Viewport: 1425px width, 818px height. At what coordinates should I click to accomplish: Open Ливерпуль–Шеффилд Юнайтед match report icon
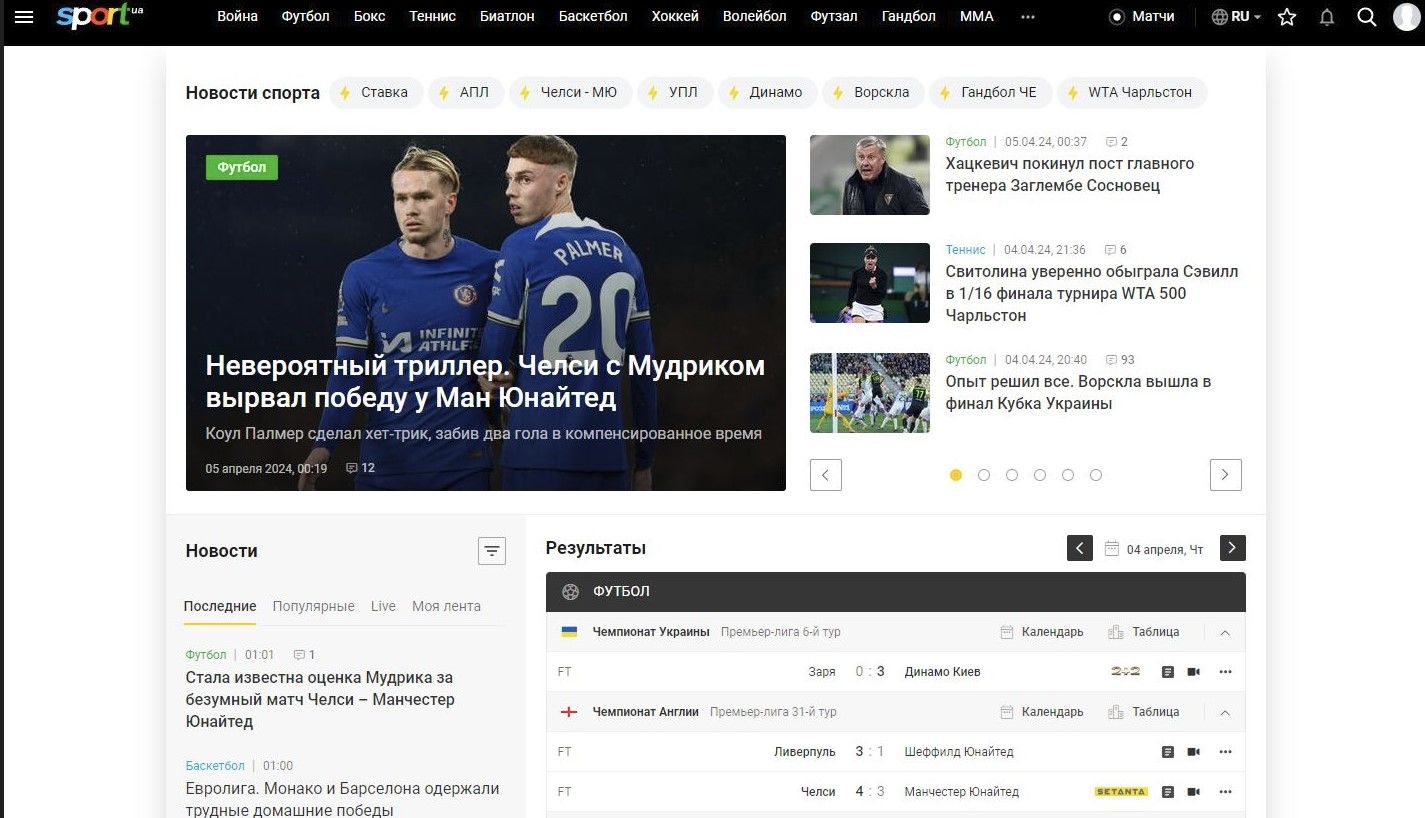[x=1167, y=752]
